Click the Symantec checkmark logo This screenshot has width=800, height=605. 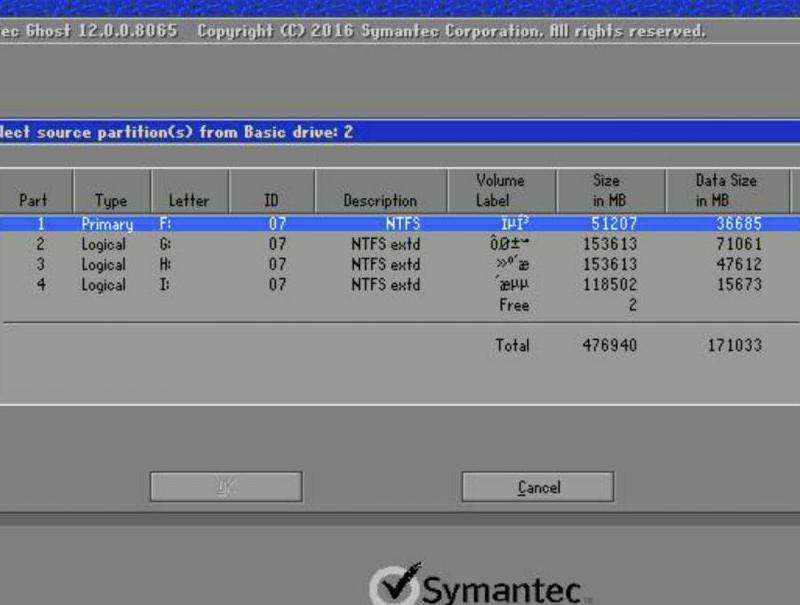397,585
